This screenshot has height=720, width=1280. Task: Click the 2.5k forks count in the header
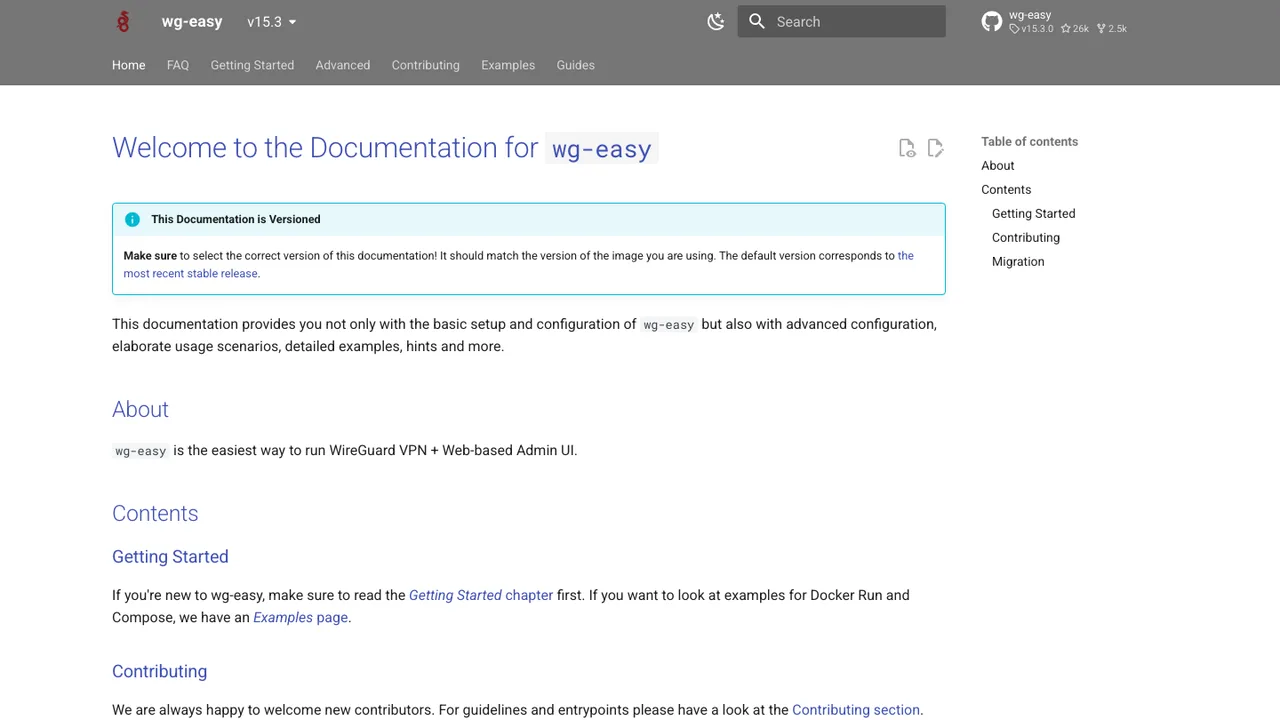[x=1112, y=29]
